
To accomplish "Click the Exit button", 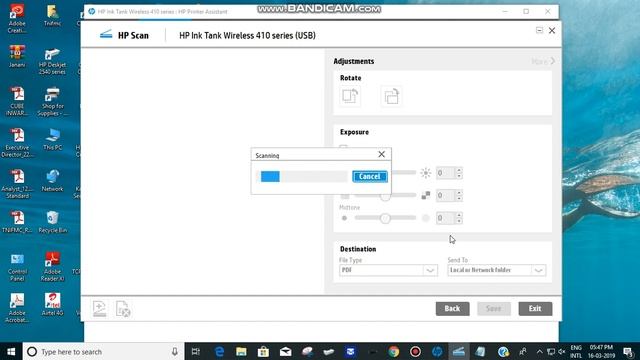I will [x=535, y=309].
